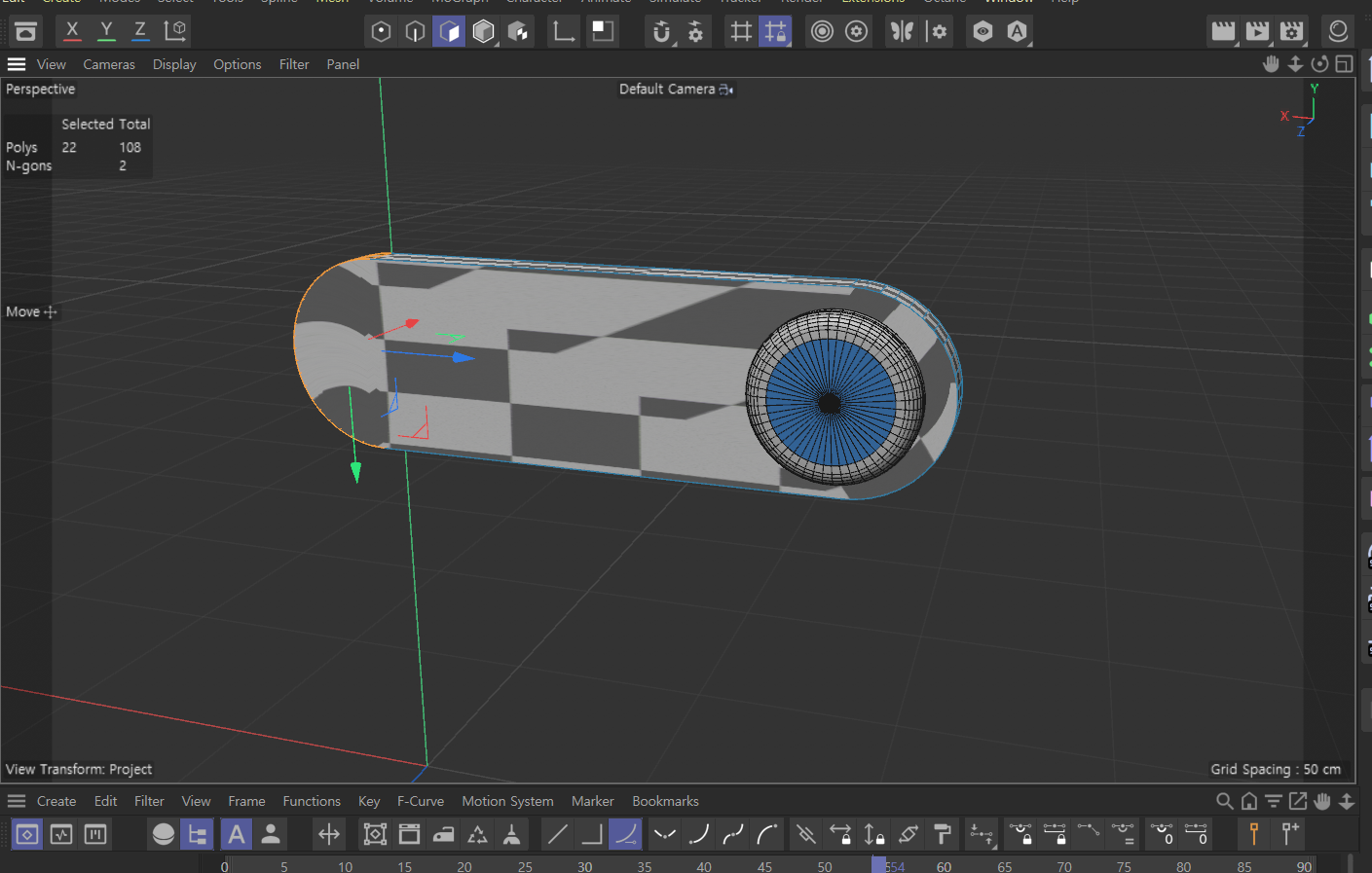Click the viewport pan hand icon

pyautogui.click(x=1271, y=64)
